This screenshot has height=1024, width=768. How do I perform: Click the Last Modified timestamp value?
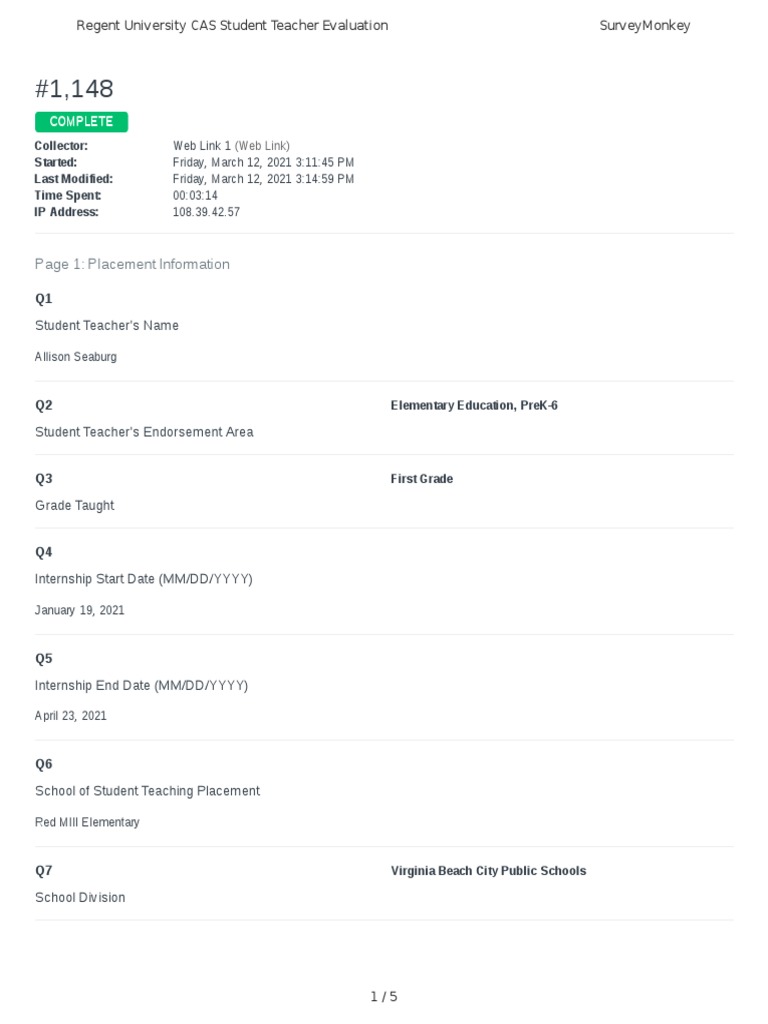(x=263, y=179)
